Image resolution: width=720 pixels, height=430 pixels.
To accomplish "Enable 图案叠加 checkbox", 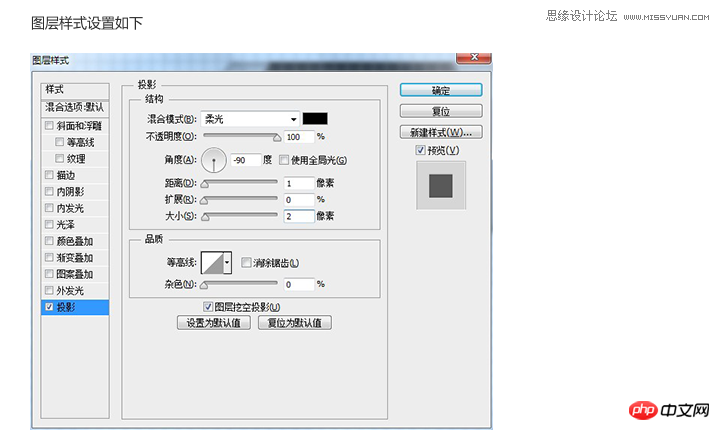I will (49, 274).
